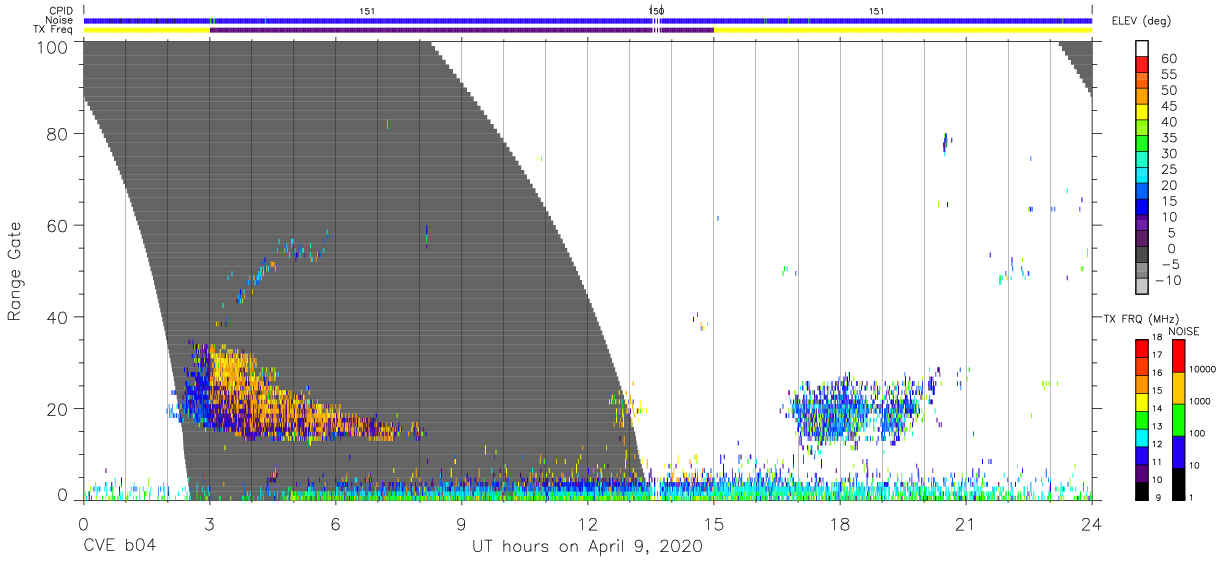1228x567 pixels.
Task: Click the 25 label on the ELEV colorbar
Action: [x=1168, y=170]
